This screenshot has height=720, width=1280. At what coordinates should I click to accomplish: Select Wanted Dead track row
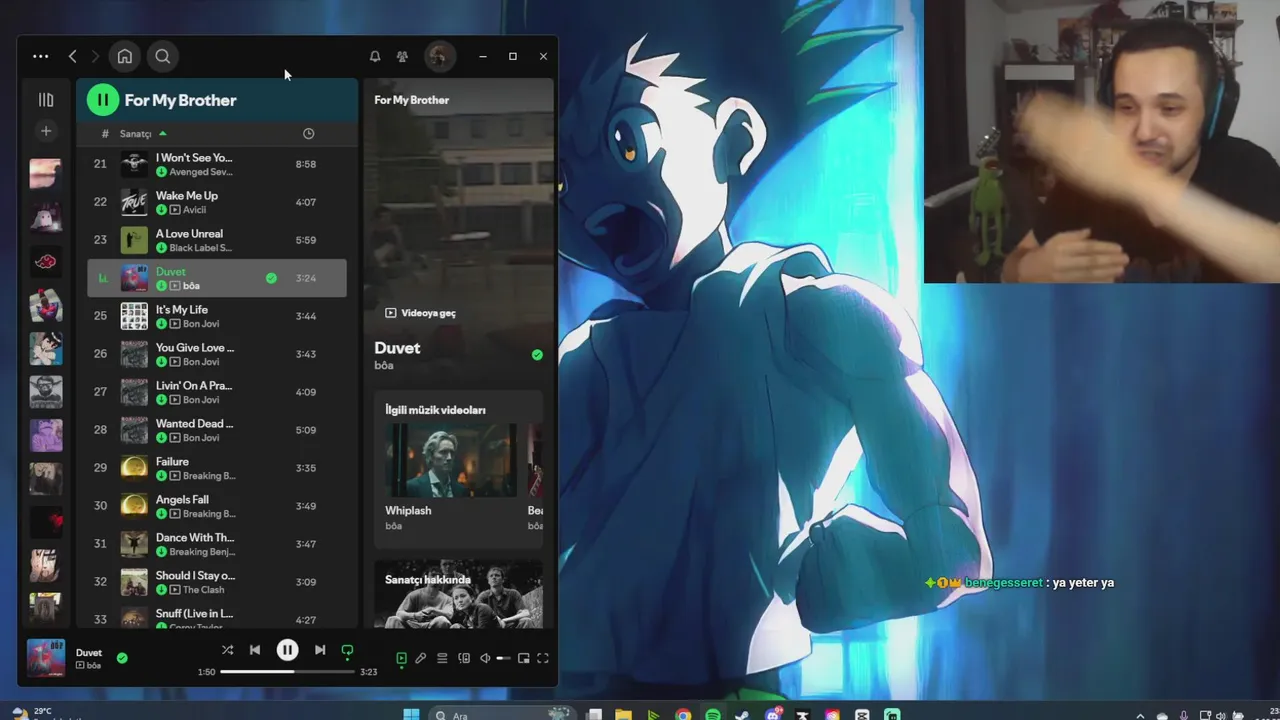[217, 430]
